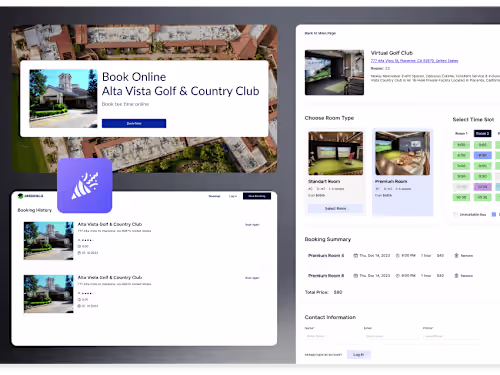Select the purple time slot under Room 2
500x375 pixels.
click(483, 187)
